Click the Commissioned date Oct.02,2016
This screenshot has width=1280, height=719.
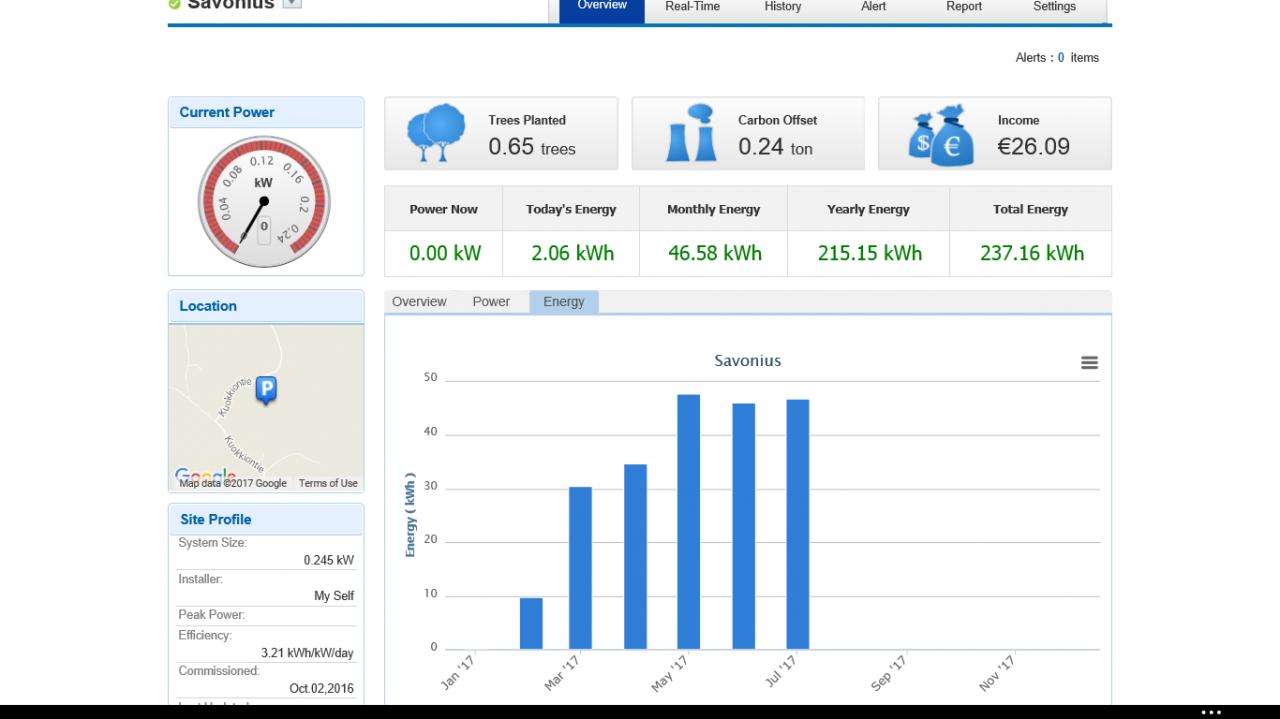coord(321,689)
